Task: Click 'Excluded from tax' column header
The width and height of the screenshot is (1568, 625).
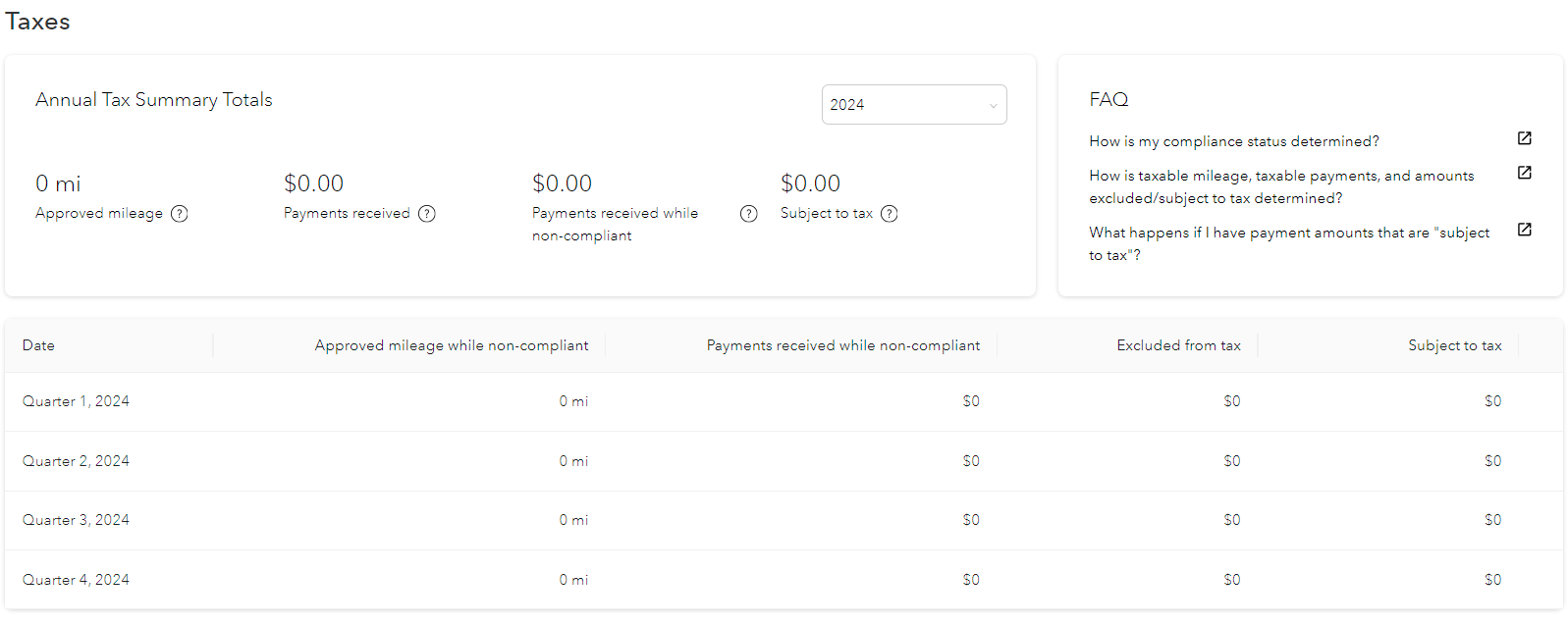Action: tap(1178, 345)
